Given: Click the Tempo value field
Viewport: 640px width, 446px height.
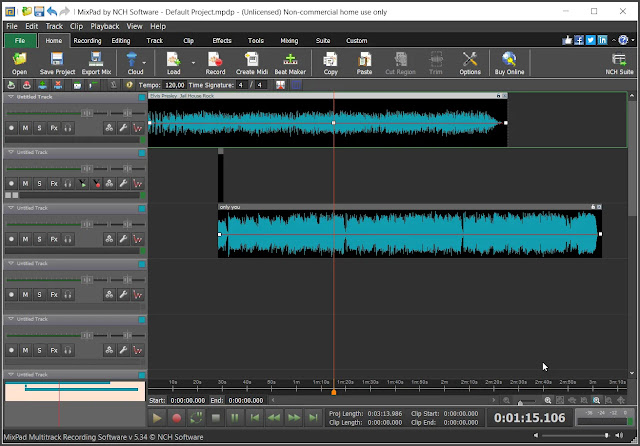Looking at the screenshot, I should (x=174, y=85).
